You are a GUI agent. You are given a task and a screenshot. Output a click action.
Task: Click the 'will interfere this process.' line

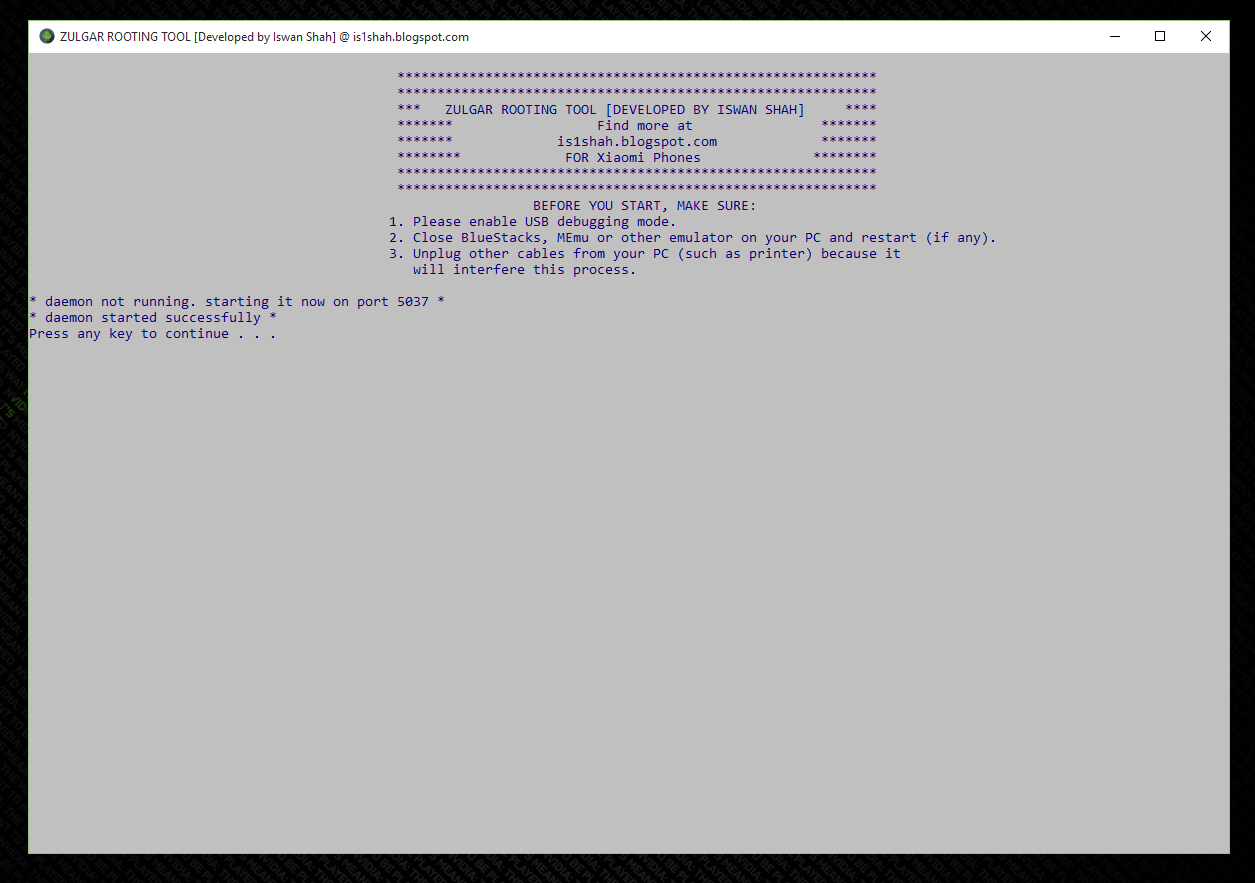[x=525, y=270]
